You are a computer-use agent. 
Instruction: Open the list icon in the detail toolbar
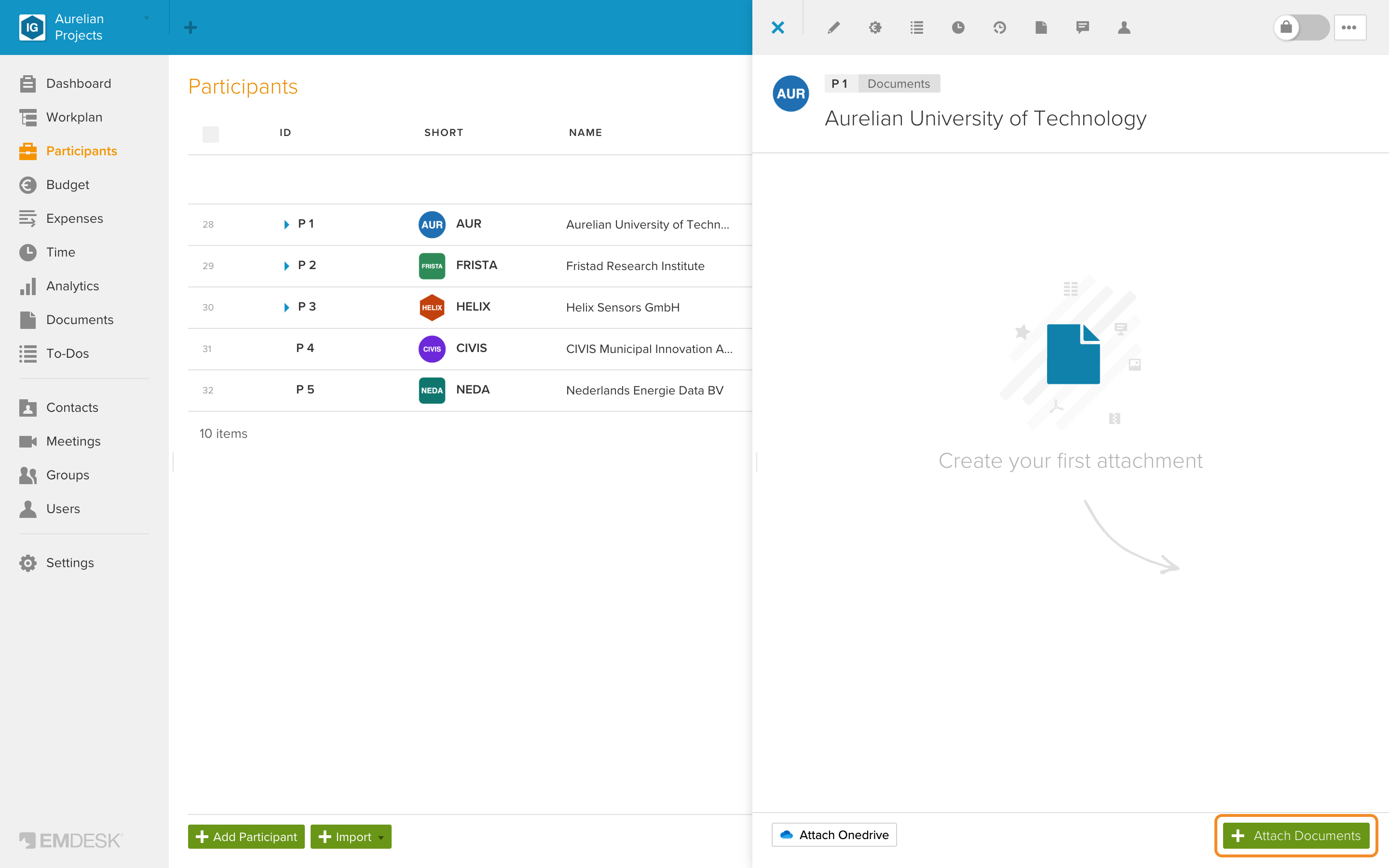[917, 27]
